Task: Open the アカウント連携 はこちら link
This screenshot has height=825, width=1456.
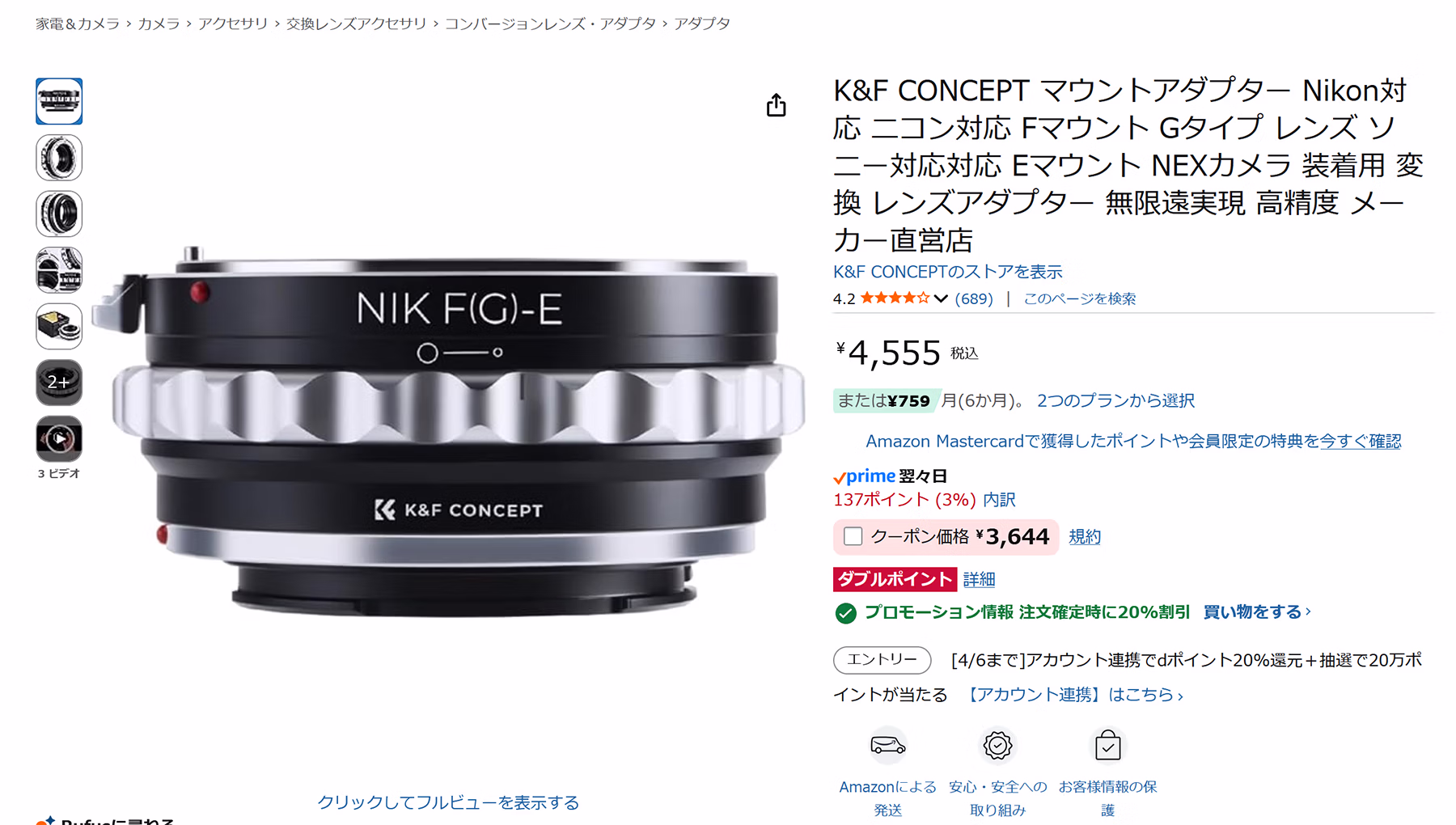Action: coord(1076,695)
